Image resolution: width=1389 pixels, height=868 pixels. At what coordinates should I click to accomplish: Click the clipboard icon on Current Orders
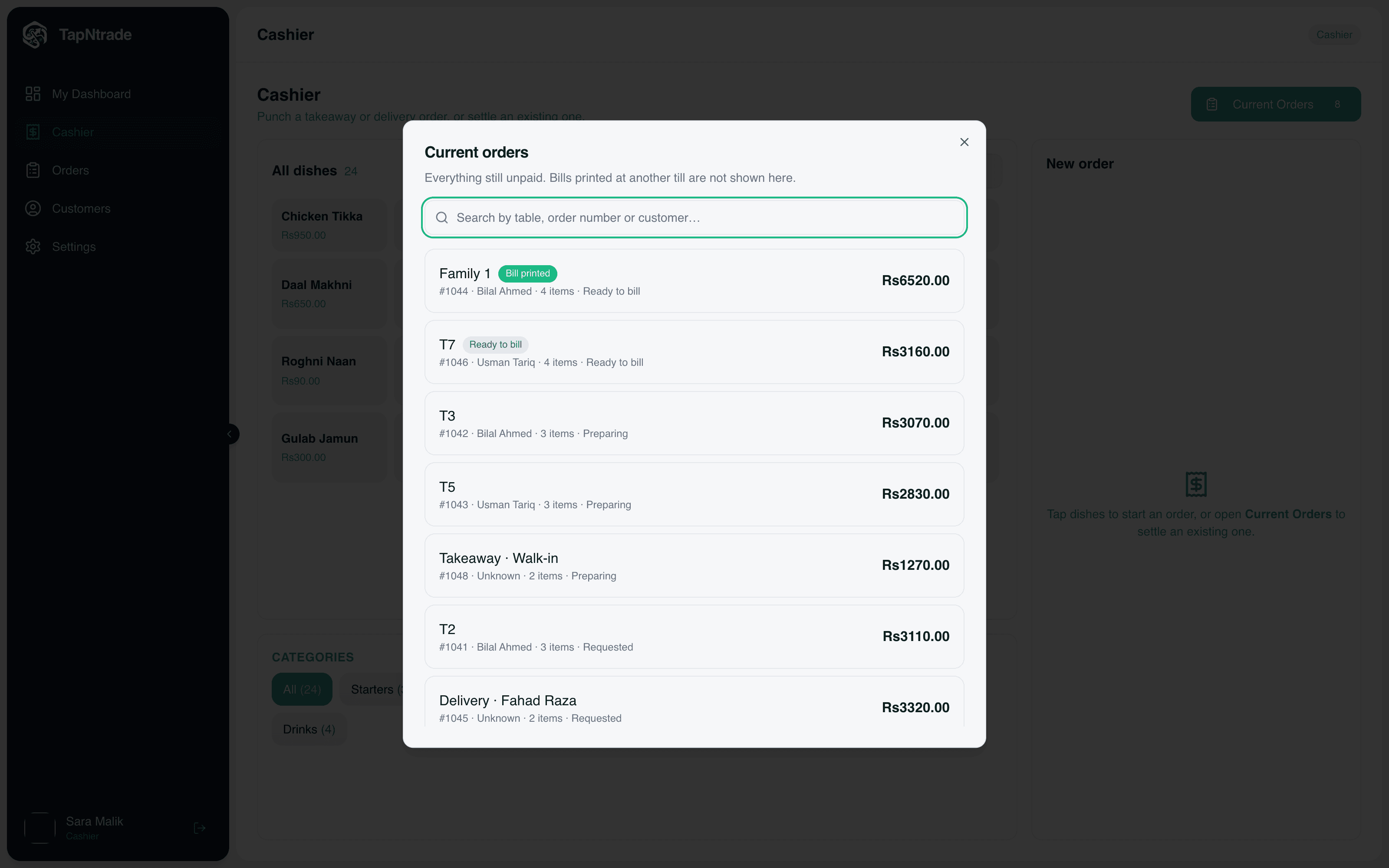(x=1211, y=105)
